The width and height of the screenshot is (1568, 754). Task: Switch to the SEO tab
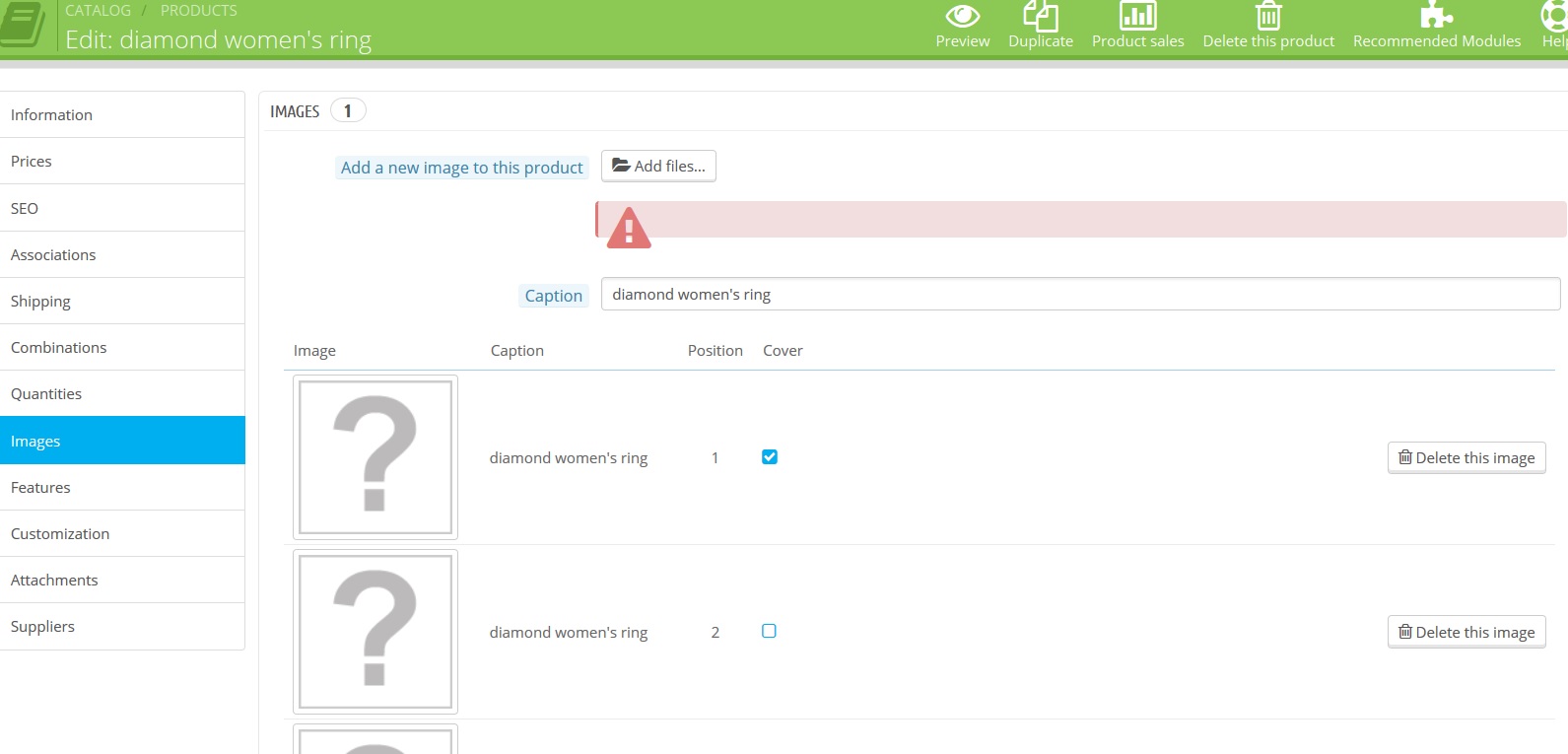click(x=122, y=208)
